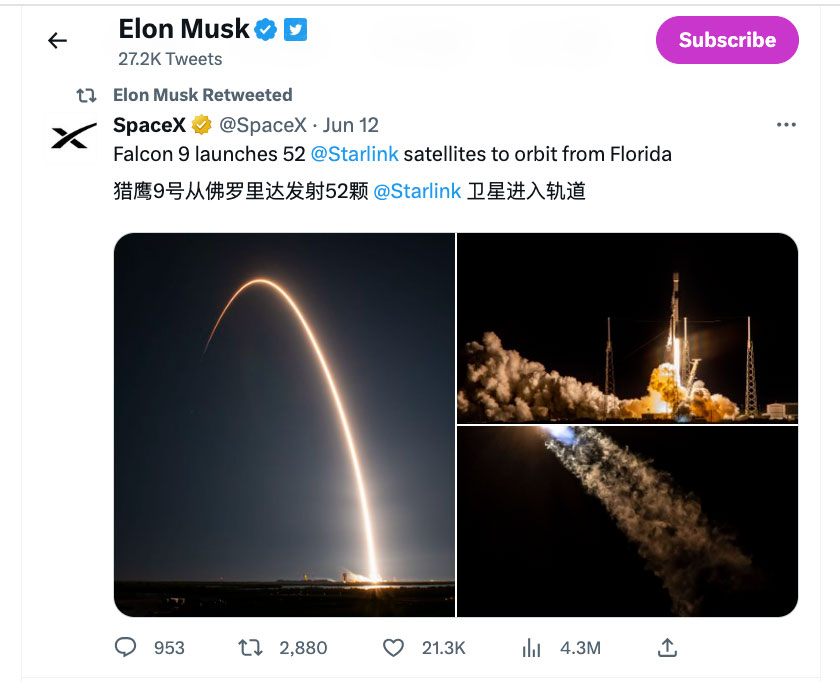Open @Starlink link in translated text
Image resolution: width=840 pixels, height=682 pixels.
[x=417, y=191]
